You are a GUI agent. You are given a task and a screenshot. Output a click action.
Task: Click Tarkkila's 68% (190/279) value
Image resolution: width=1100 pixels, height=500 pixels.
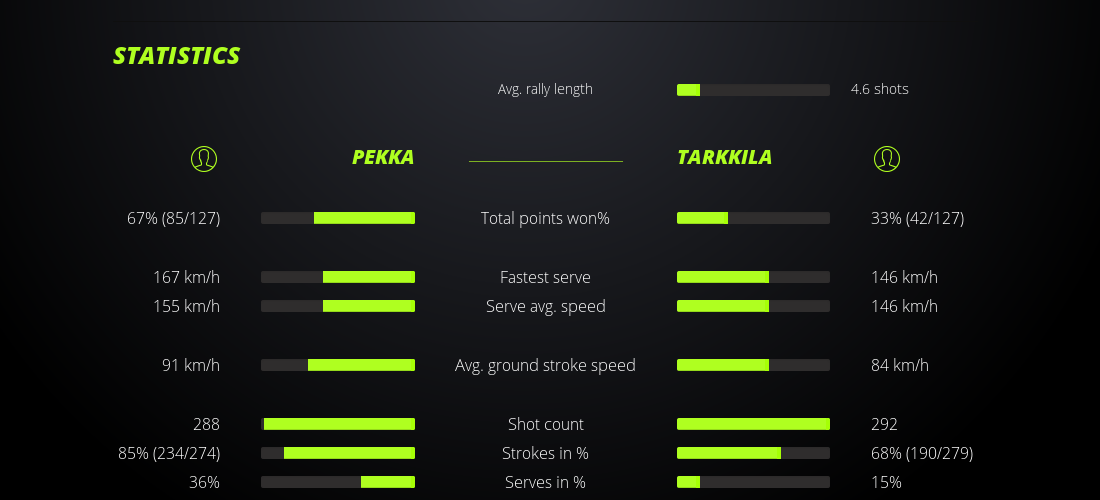pos(922,453)
